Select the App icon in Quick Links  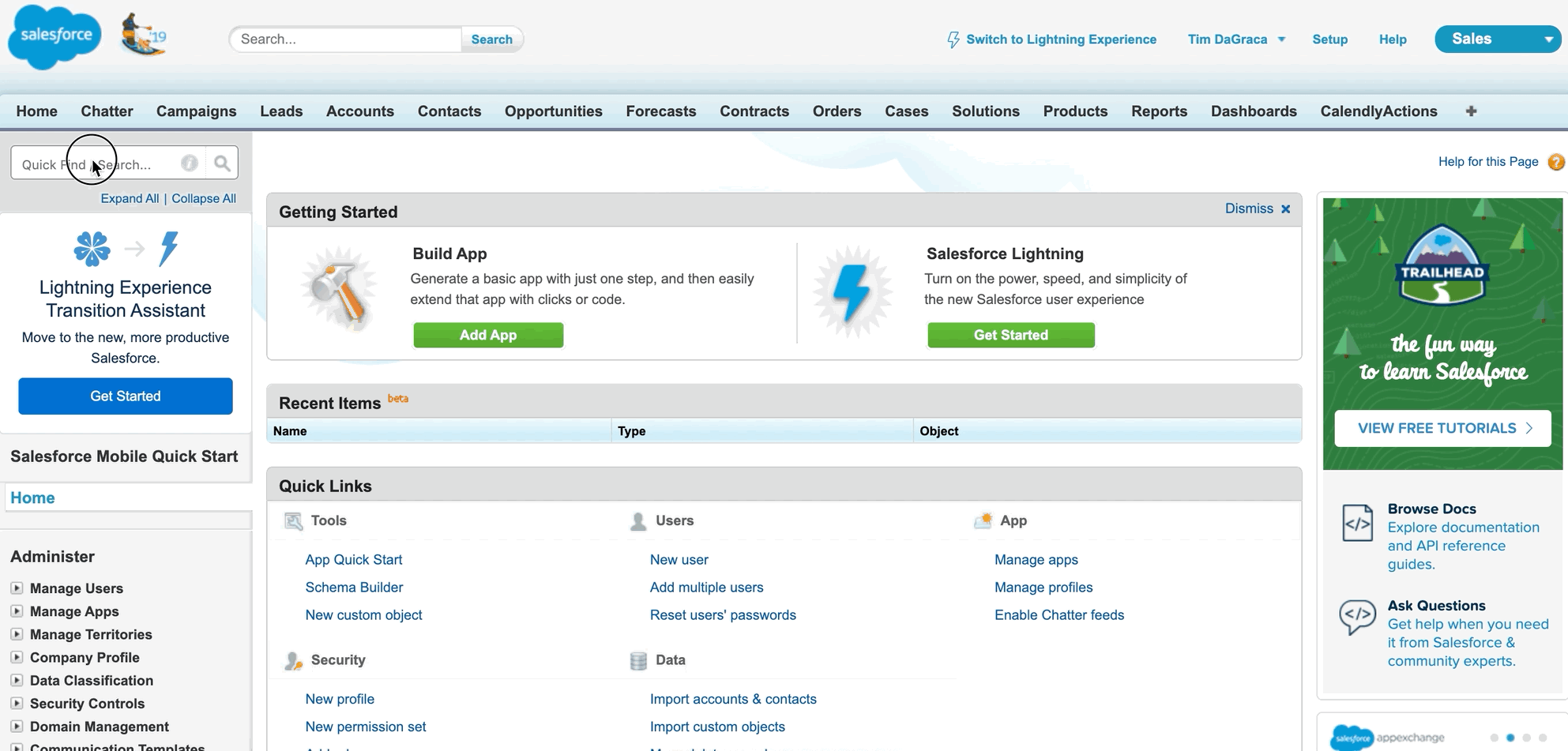click(x=983, y=521)
